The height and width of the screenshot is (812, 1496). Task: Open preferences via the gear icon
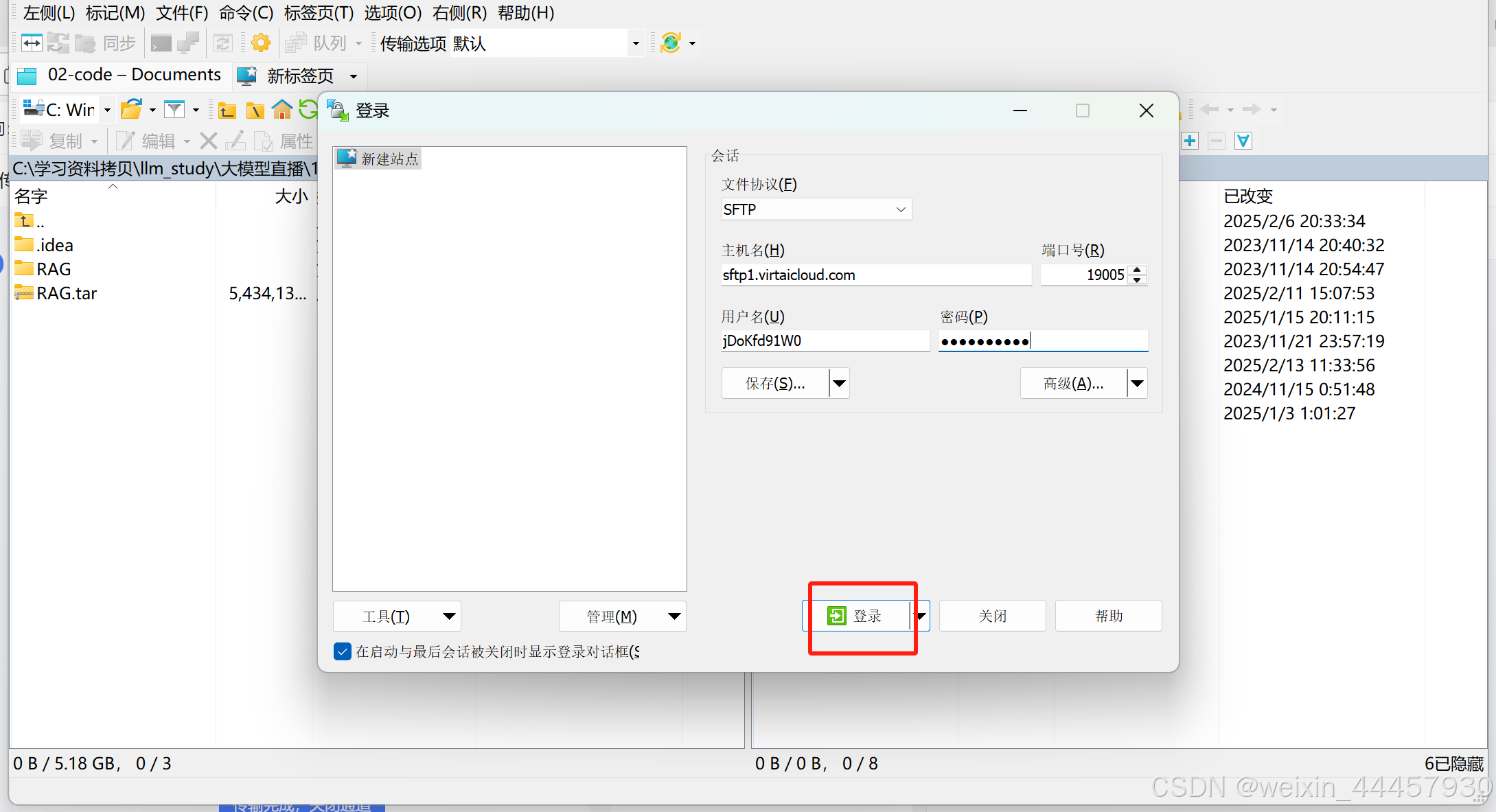[261, 43]
